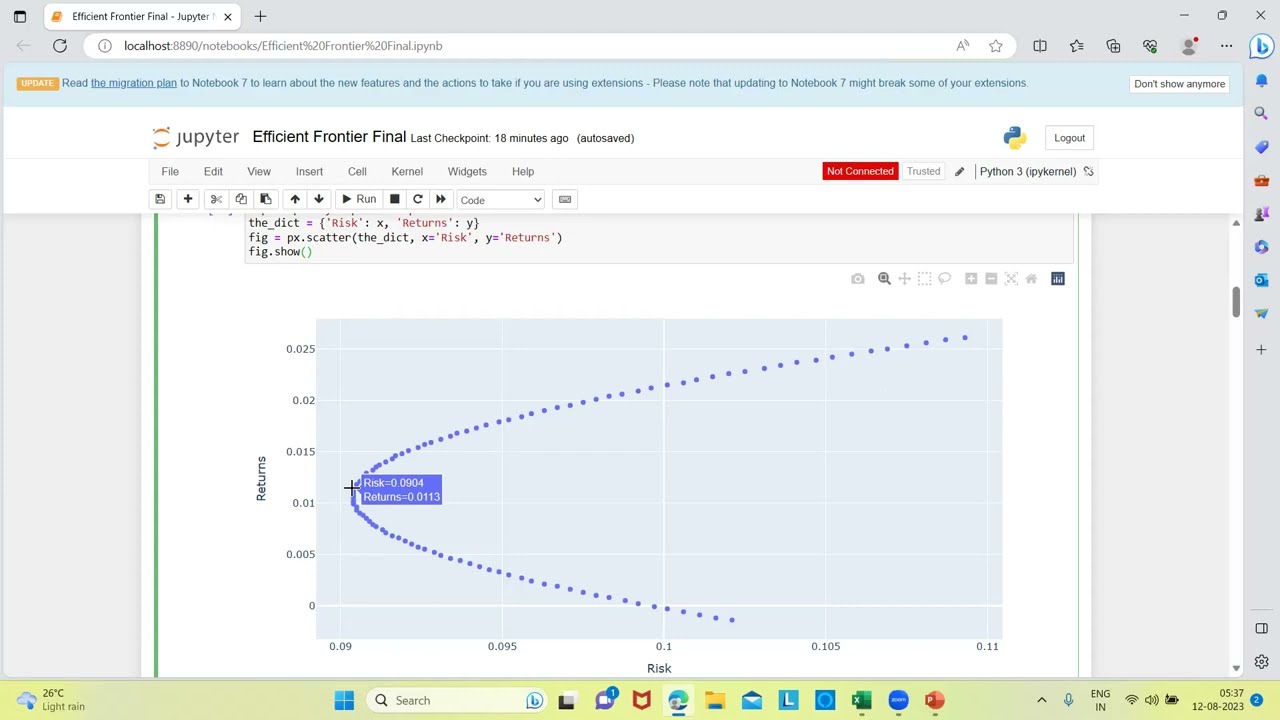
Task: Open the Insert menu
Action: (309, 171)
